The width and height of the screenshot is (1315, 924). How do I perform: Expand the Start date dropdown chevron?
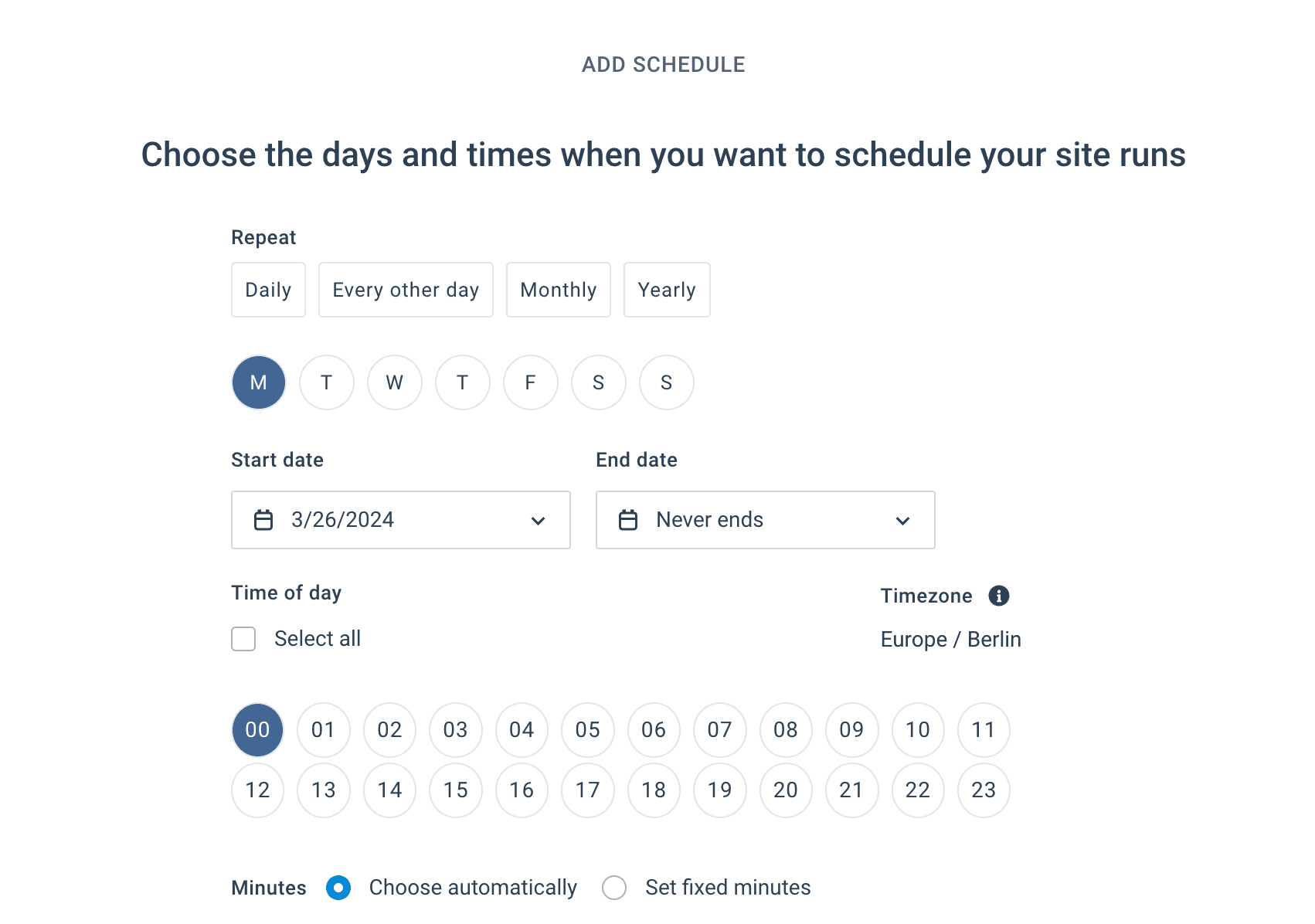tap(538, 521)
